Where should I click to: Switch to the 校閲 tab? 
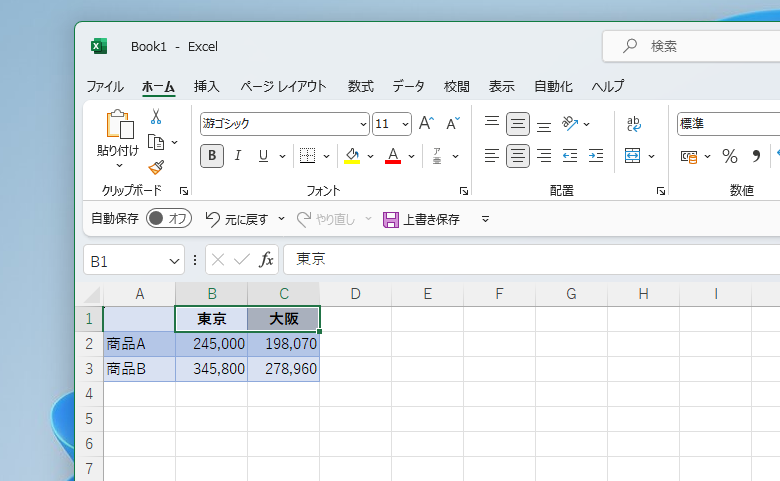tap(457, 87)
